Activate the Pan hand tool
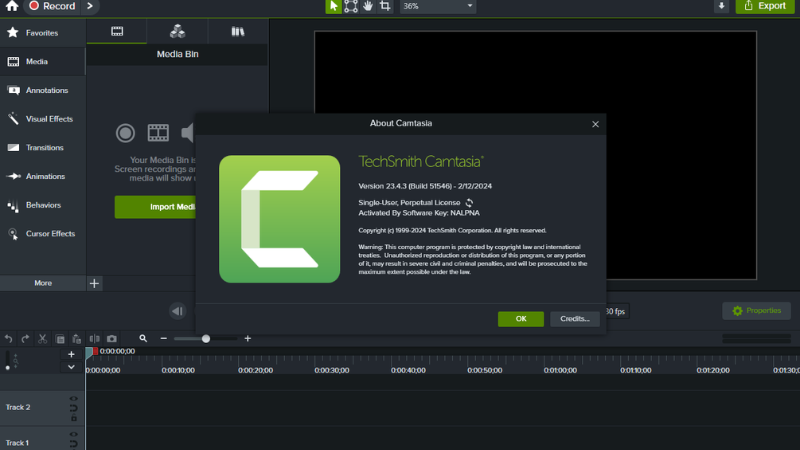Viewport: 800px width, 450px height. pyautogui.click(x=368, y=6)
